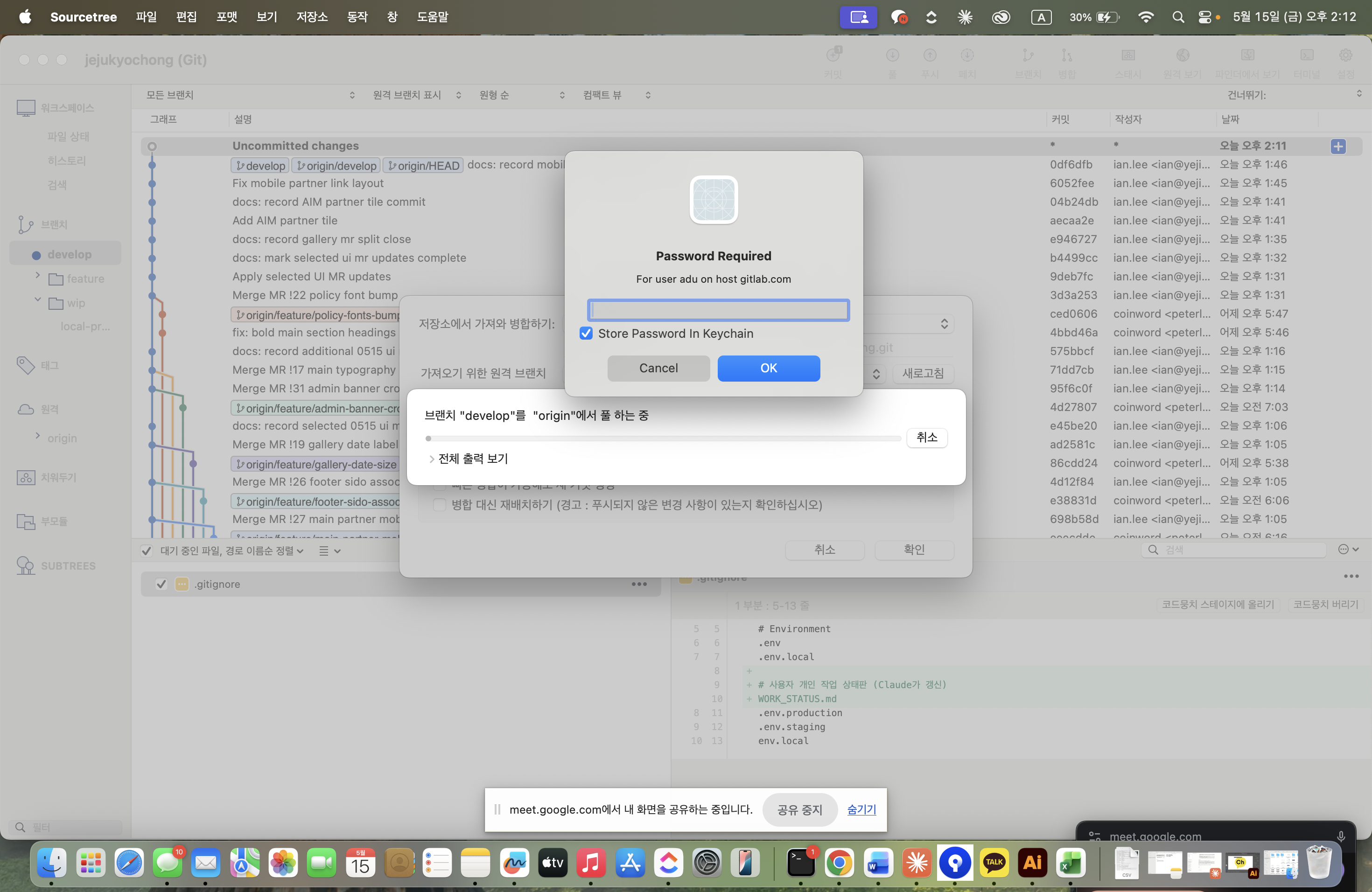This screenshot has height=892, width=1372.
Task: Open the Branch toolbar icon
Action: click(x=1028, y=62)
